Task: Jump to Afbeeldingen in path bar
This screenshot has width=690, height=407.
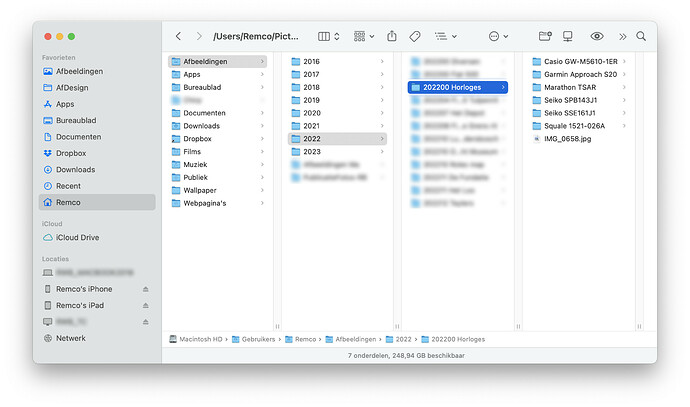Action: click(351, 339)
